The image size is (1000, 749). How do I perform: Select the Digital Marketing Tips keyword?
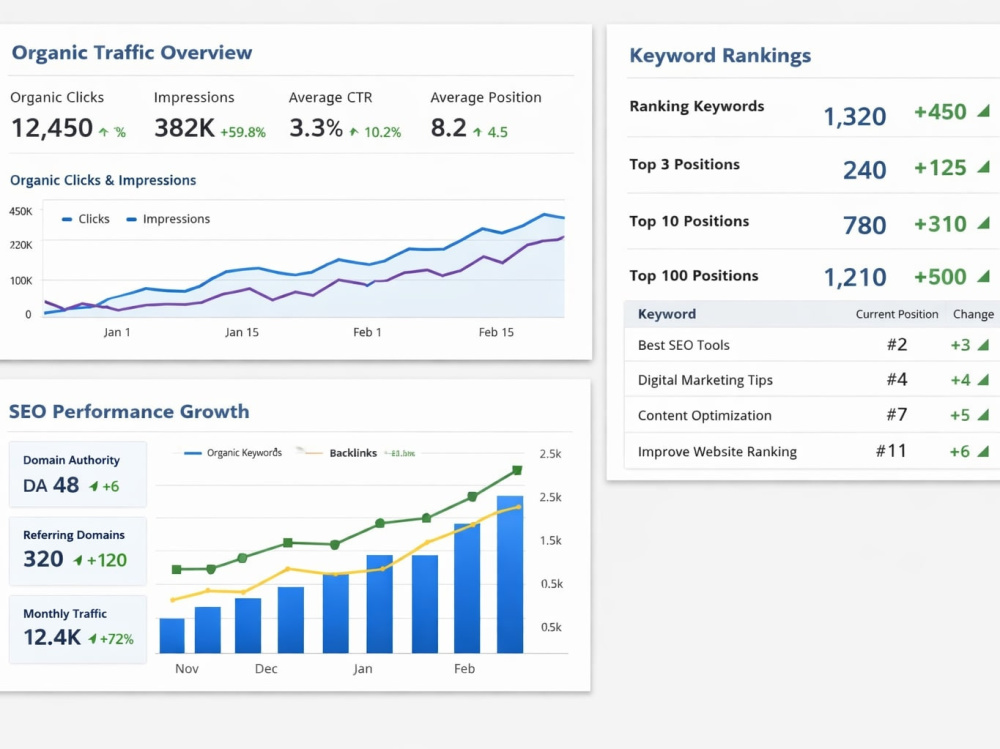pyautogui.click(x=705, y=380)
